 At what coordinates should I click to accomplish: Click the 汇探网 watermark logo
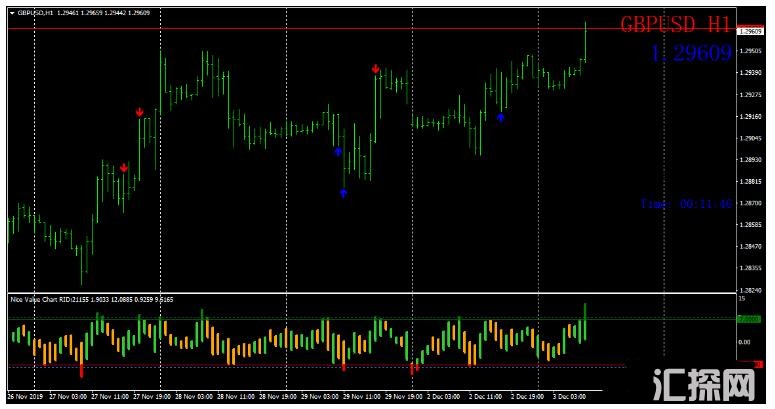pos(701,384)
